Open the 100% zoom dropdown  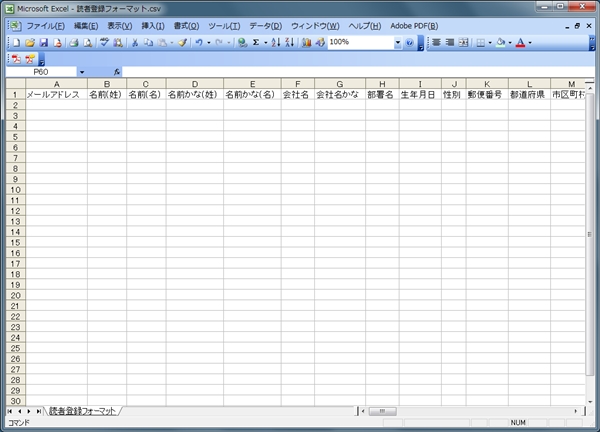(x=398, y=42)
